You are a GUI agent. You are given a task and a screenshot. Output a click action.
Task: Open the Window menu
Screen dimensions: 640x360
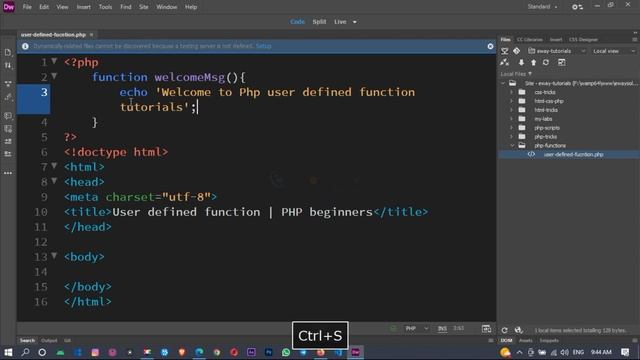point(167,7)
